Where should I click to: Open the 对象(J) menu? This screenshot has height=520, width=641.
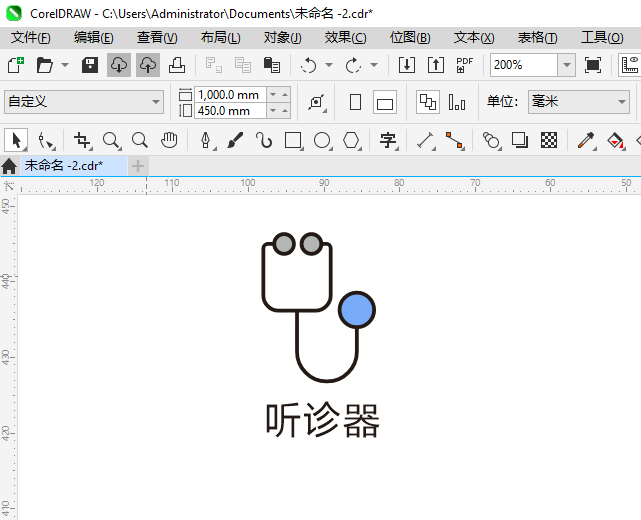[282, 38]
